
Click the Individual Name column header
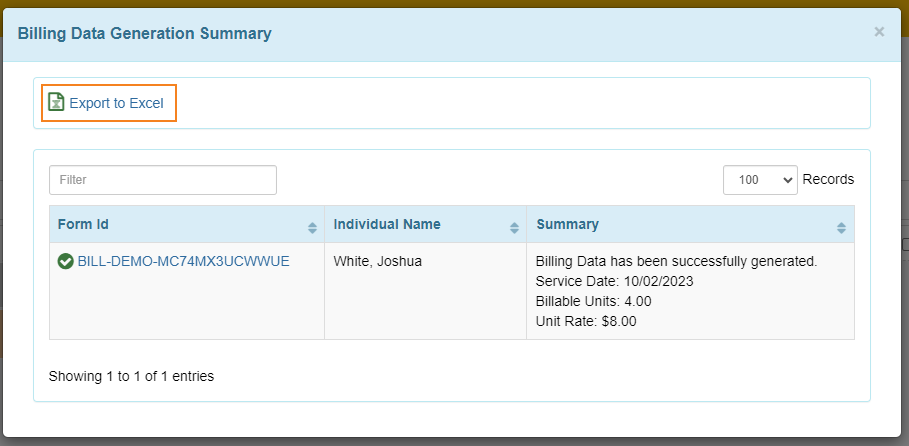tap(426, 224)
